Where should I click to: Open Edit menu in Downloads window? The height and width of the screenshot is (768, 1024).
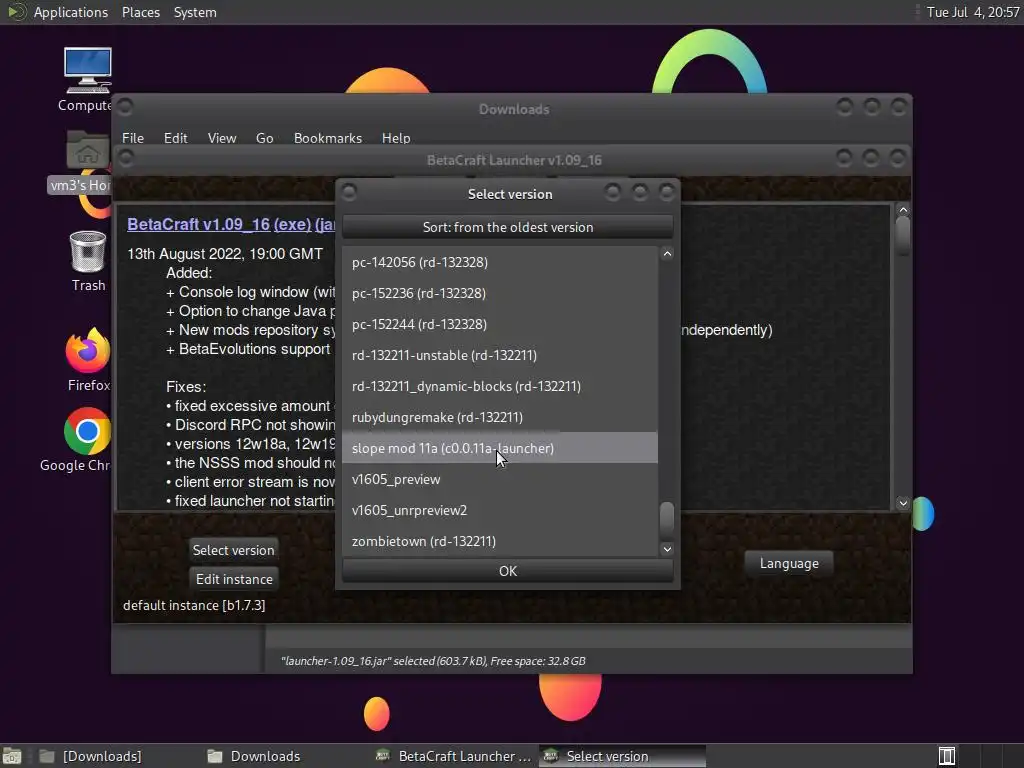click(175, 138)
